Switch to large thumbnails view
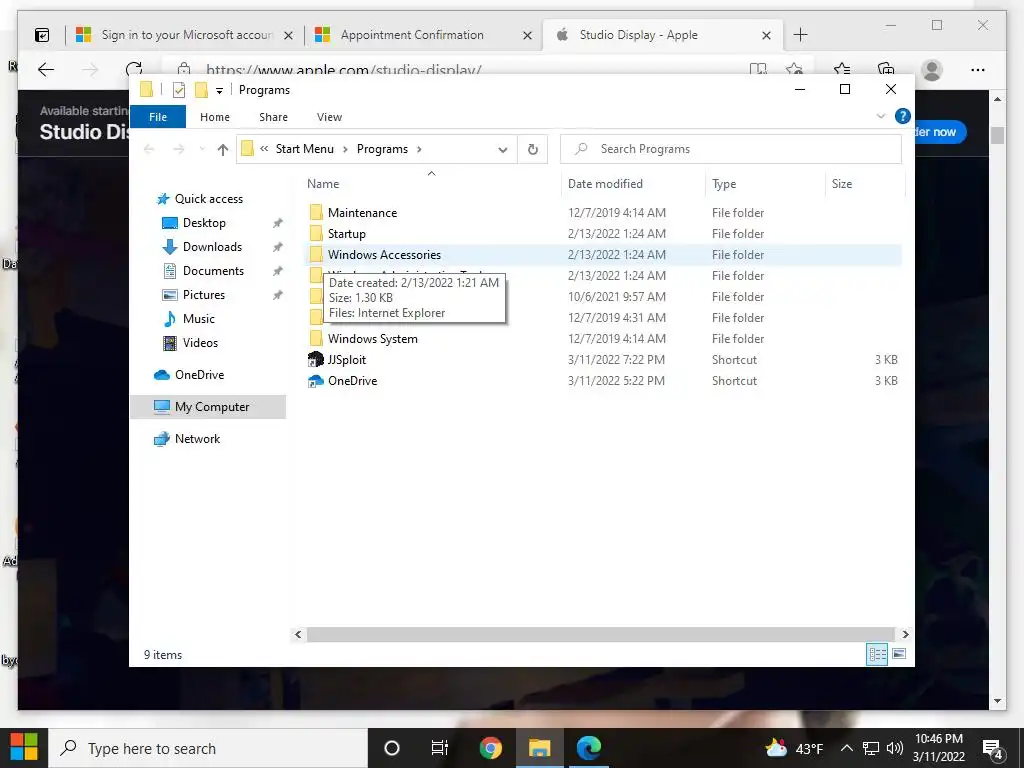 coord(899,654)
